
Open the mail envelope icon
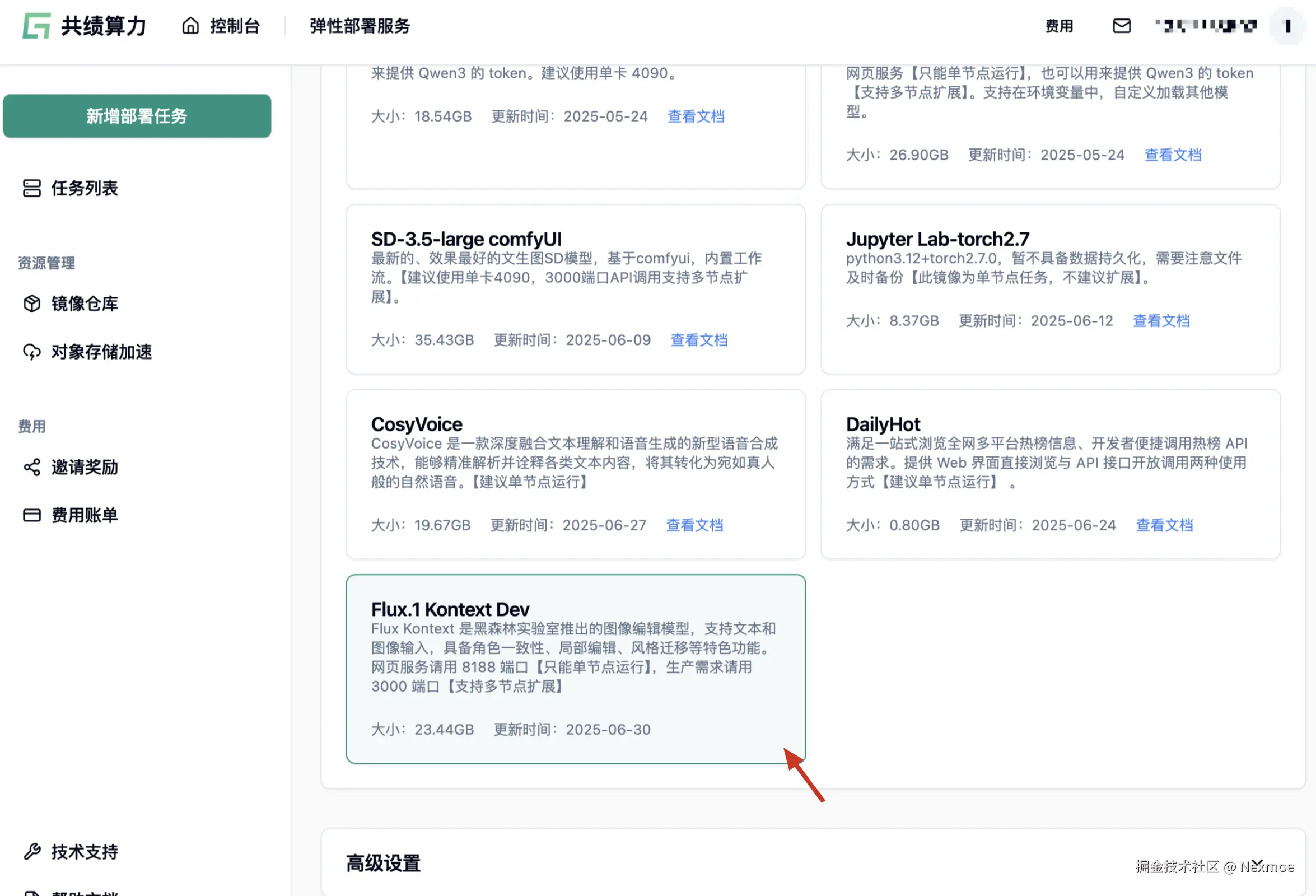[x=1121, y=26]
